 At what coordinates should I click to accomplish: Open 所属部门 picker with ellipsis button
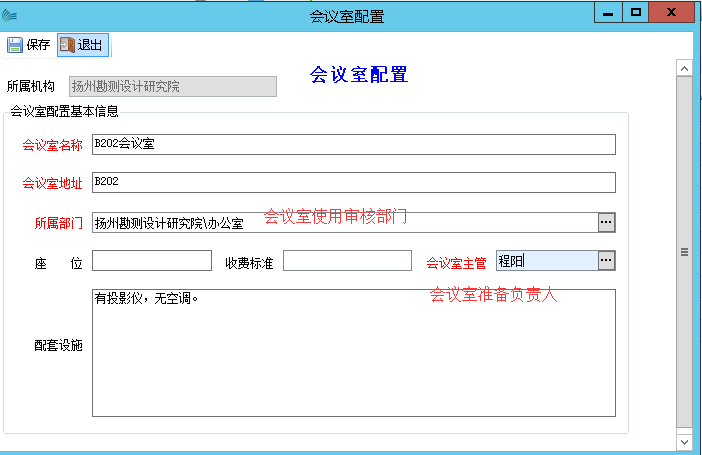(606, 223)
